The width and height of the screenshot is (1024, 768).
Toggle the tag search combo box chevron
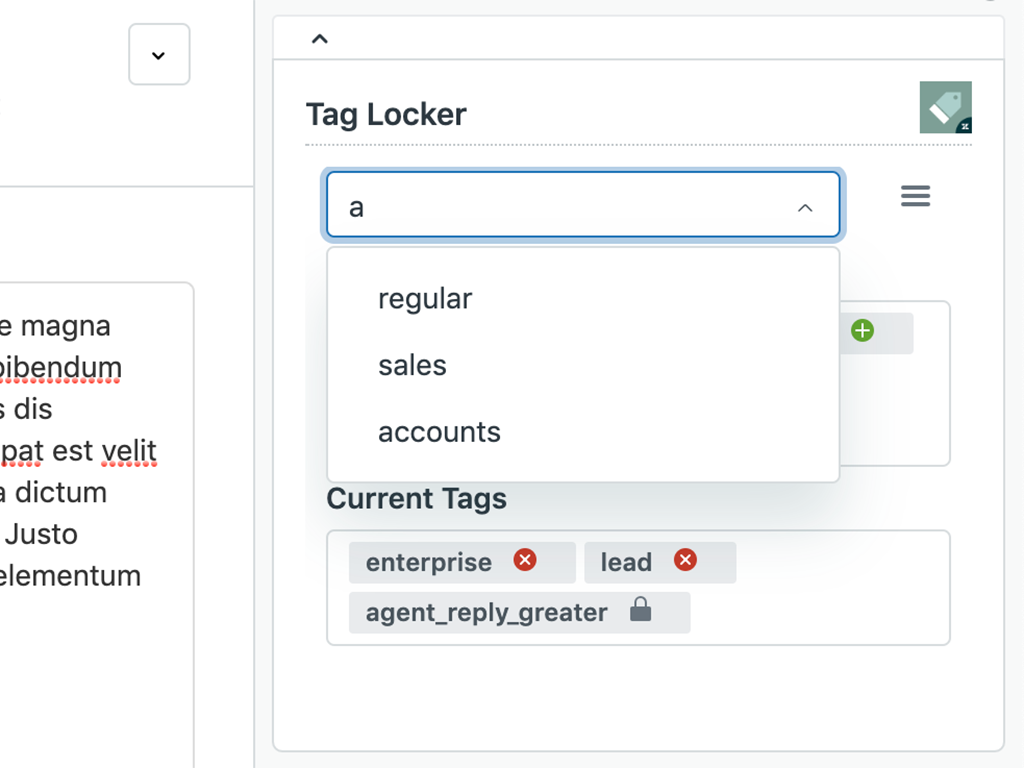coord(805,208)
